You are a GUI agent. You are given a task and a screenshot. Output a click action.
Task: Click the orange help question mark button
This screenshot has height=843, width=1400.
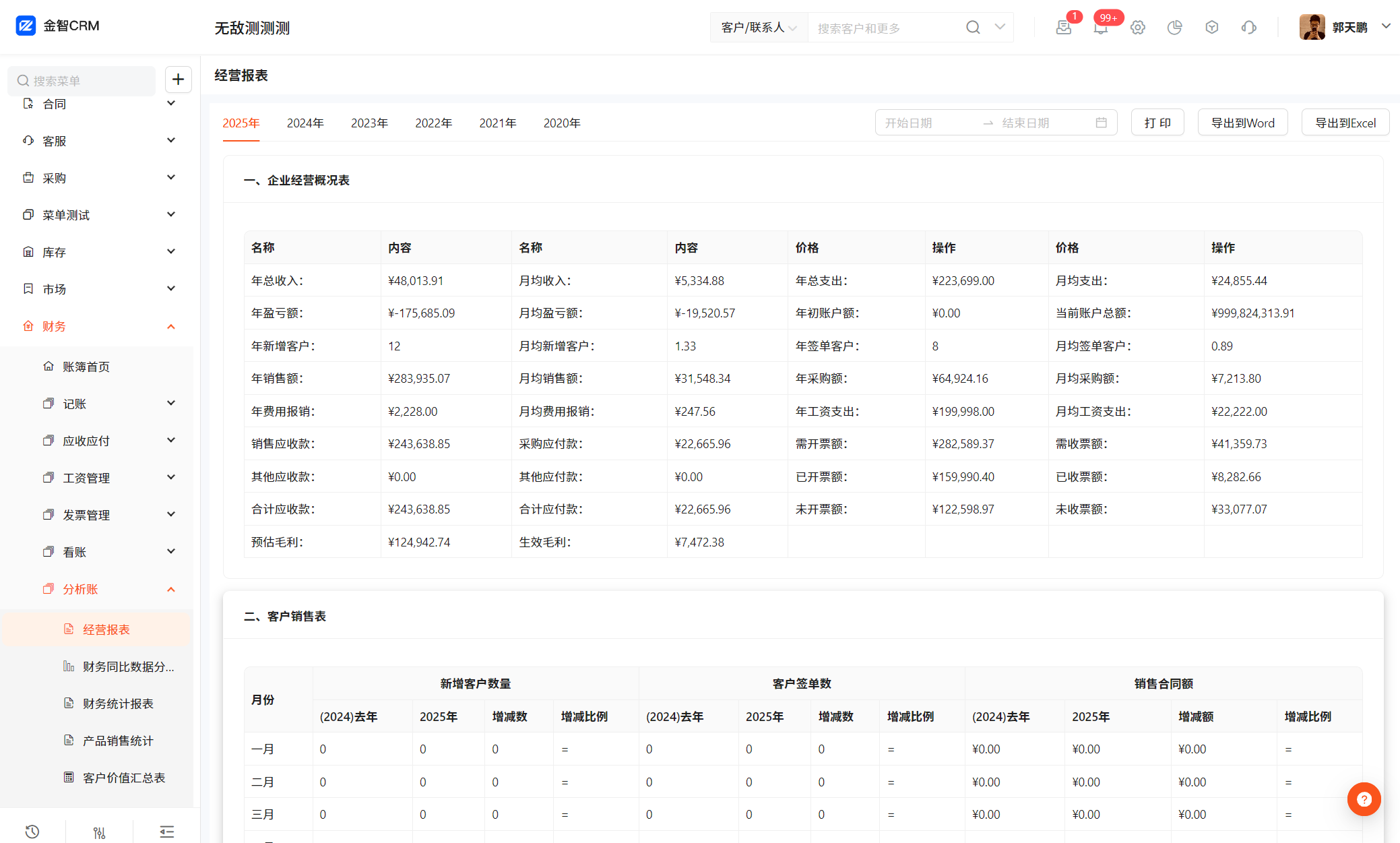(x=1364, y=799)
